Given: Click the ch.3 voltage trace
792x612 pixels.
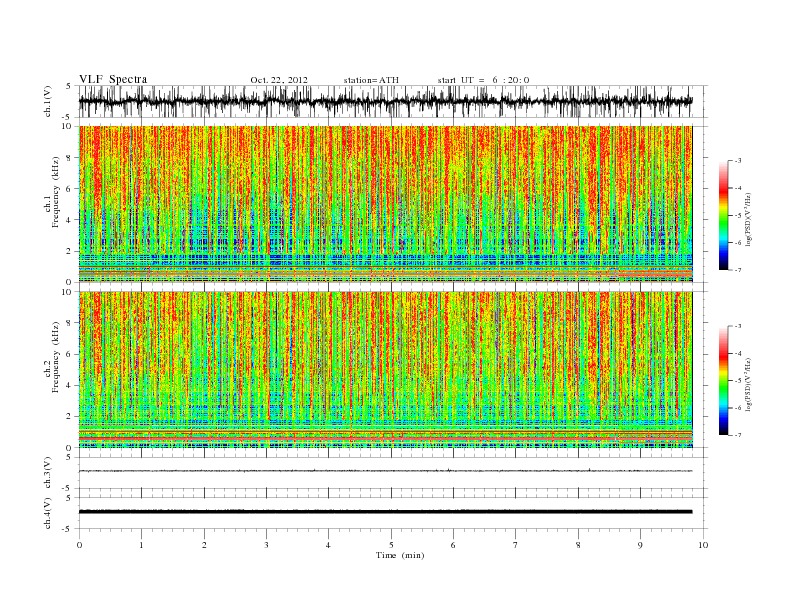Looking at the screenshot, I should 386,471.
